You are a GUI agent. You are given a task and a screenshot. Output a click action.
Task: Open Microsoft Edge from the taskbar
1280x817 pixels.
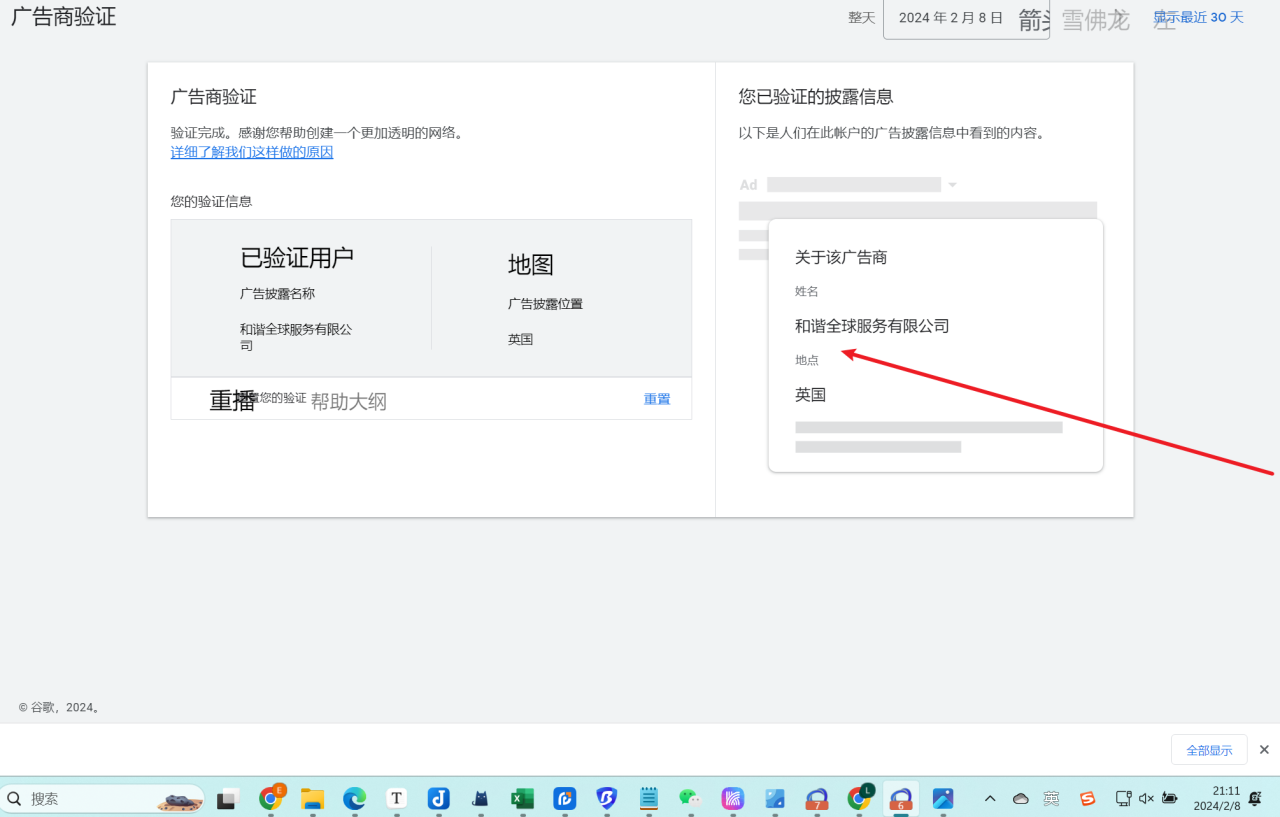tap(354, 798)
